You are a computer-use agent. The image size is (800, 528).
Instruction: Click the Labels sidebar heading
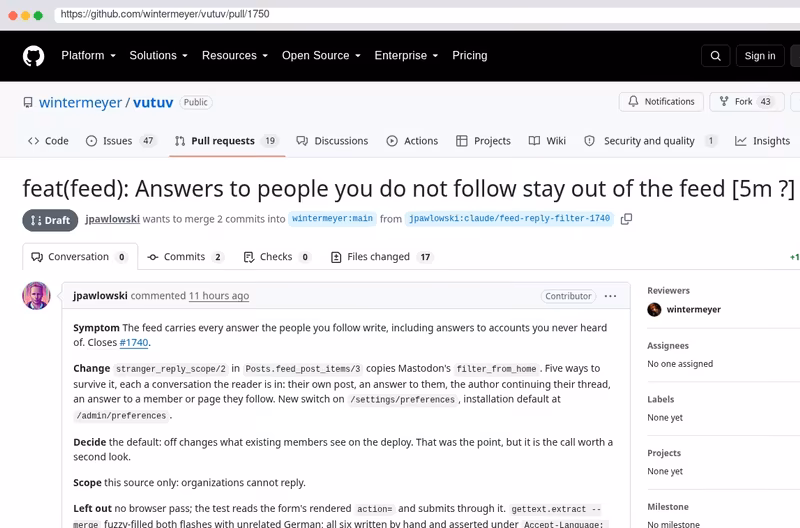click(661, 399)
